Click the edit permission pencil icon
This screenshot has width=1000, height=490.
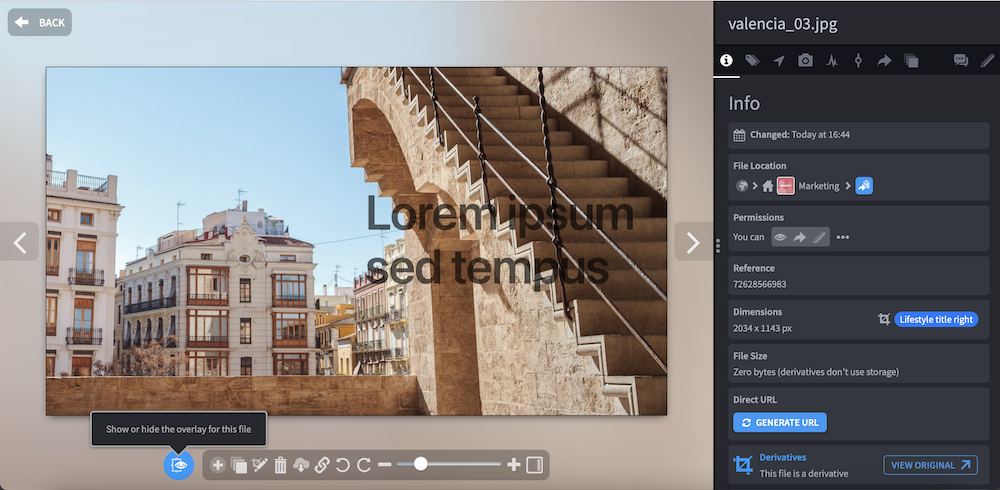click(819, 237)
